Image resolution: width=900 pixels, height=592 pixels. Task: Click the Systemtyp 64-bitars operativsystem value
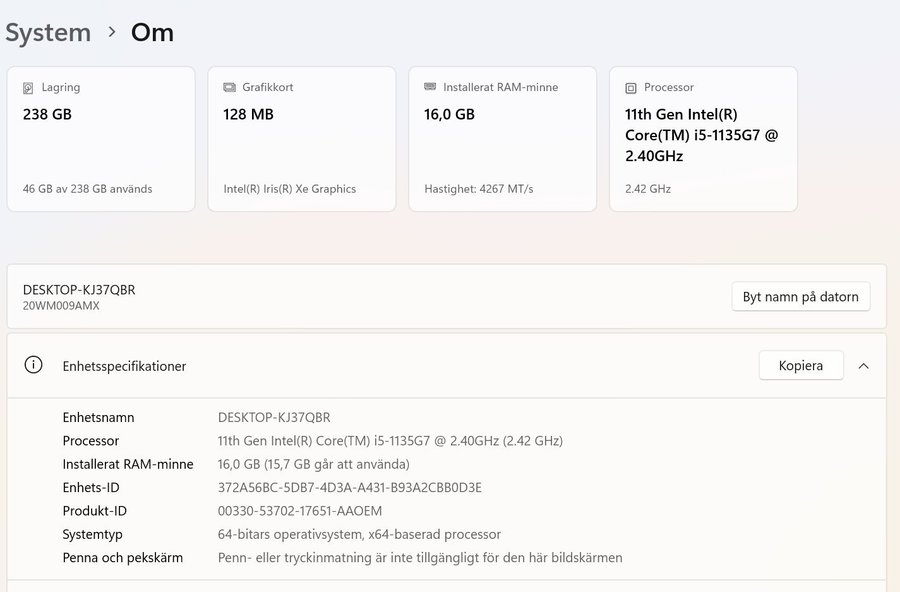click(x=359, y=534)
